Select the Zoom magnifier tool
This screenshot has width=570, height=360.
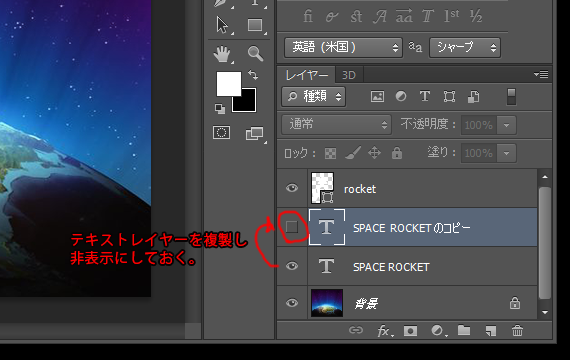pyautogui.click(x=255, y=53)
